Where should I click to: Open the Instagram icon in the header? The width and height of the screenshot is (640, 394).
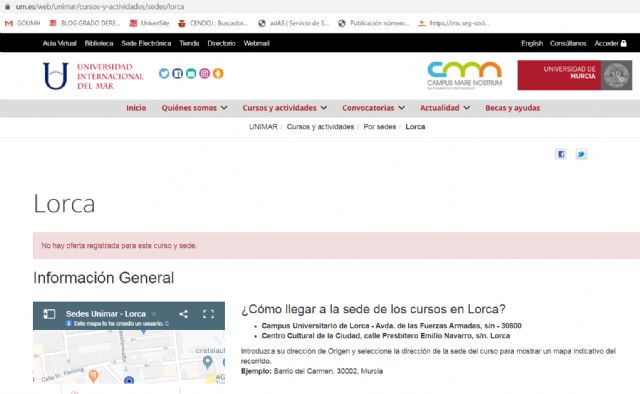(204, 73)
